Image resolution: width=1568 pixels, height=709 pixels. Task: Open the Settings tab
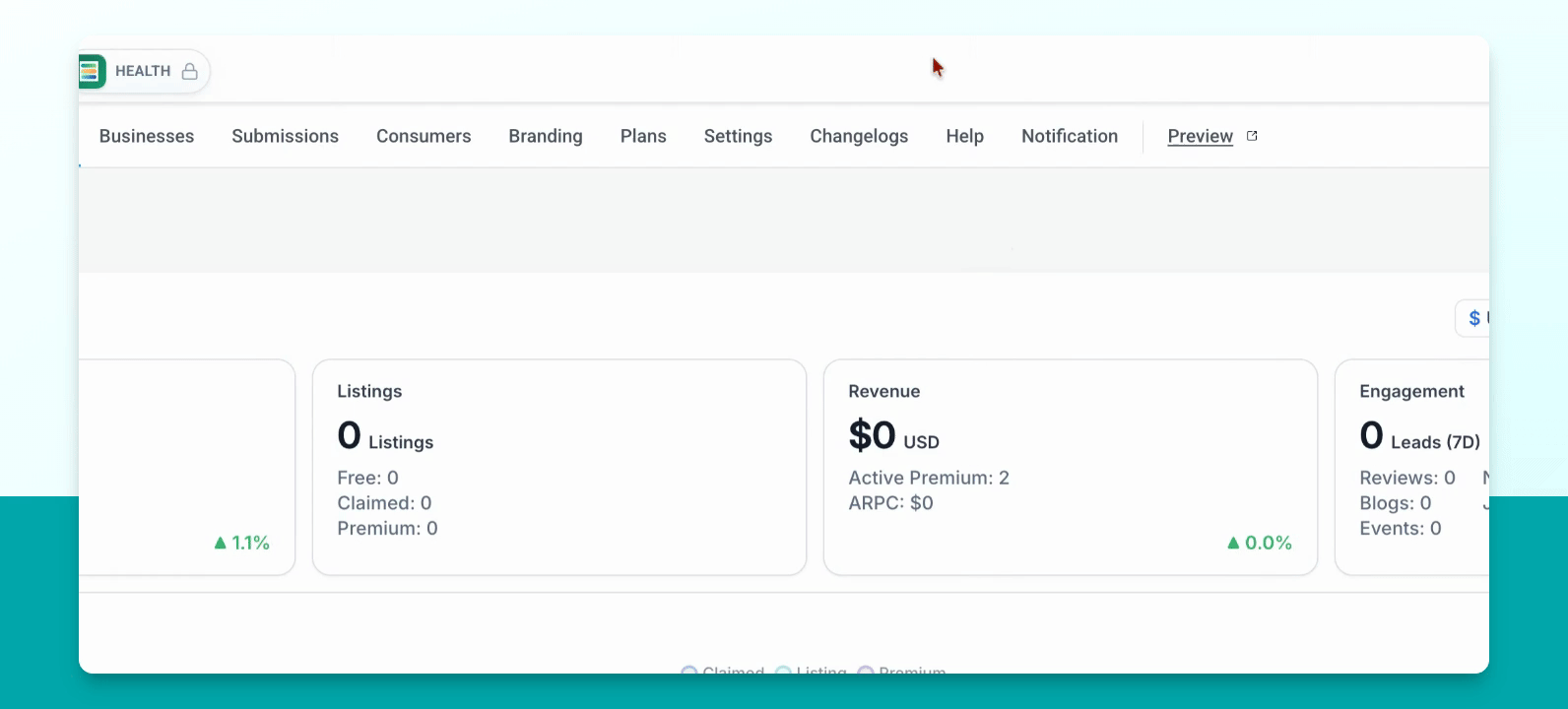738,136
